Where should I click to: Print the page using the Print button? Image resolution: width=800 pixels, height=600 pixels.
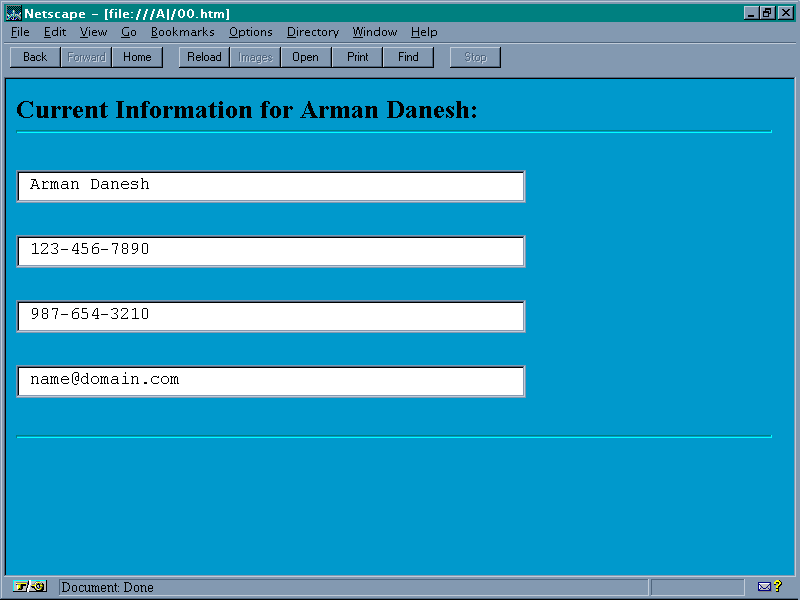[357, 57]
